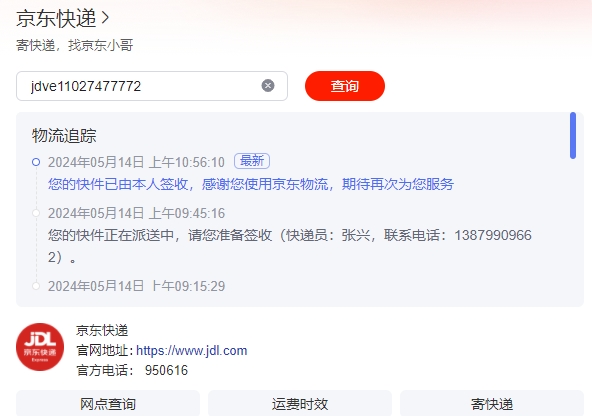Click the 运费时效 button

(x=300, y=404)
